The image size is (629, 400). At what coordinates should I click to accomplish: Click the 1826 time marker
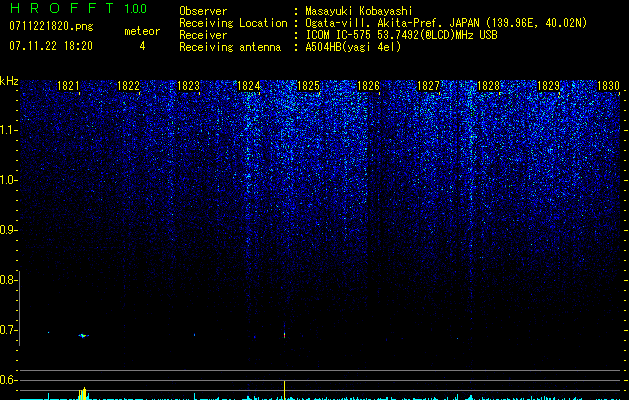368,86
